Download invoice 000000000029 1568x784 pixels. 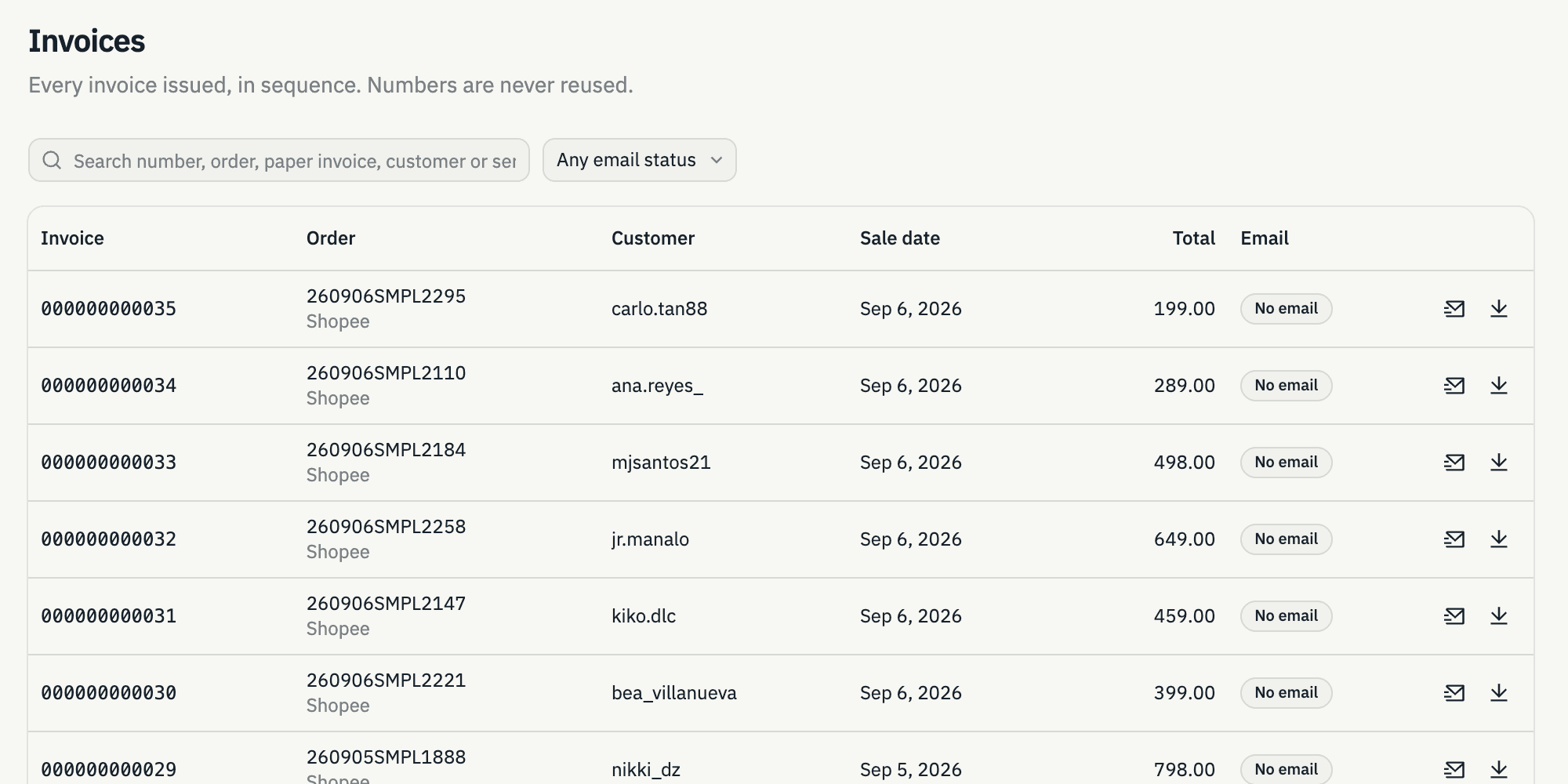pos(1499,770)
